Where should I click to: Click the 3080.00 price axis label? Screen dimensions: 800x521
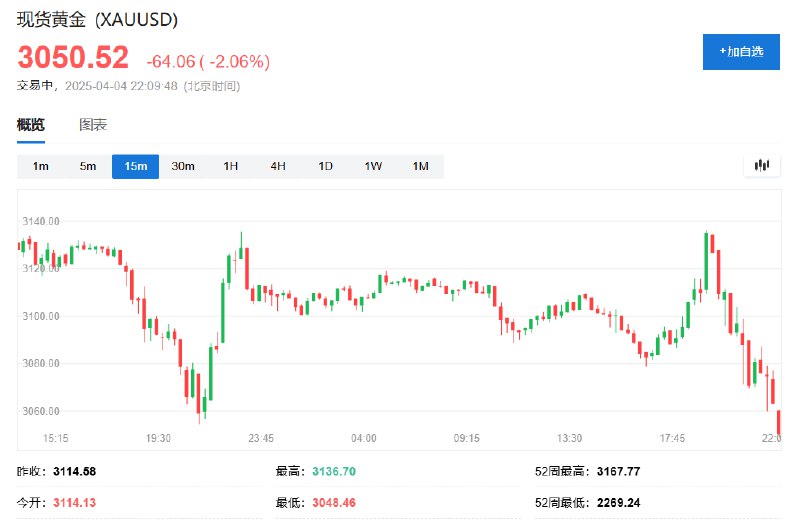point(41,363)
